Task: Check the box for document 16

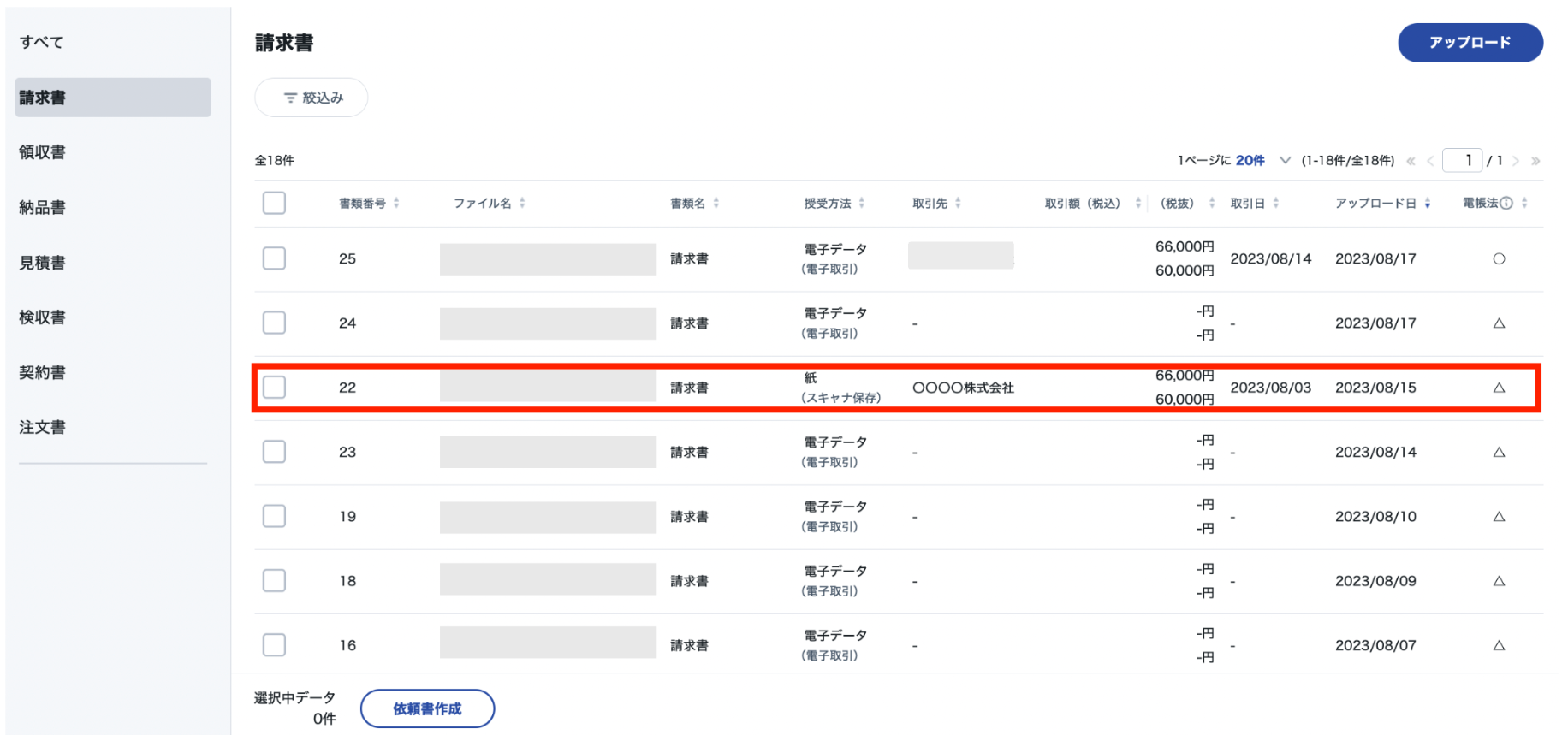Action: 274,644
